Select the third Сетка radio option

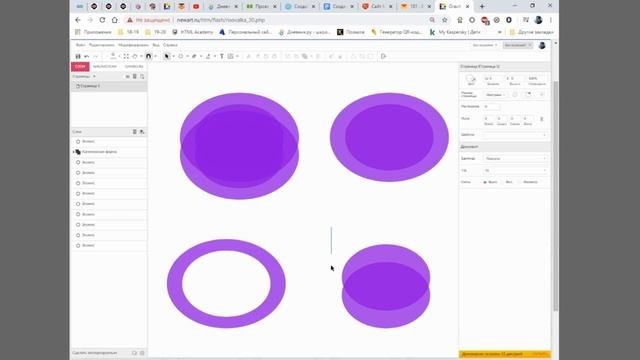(520, 182)
